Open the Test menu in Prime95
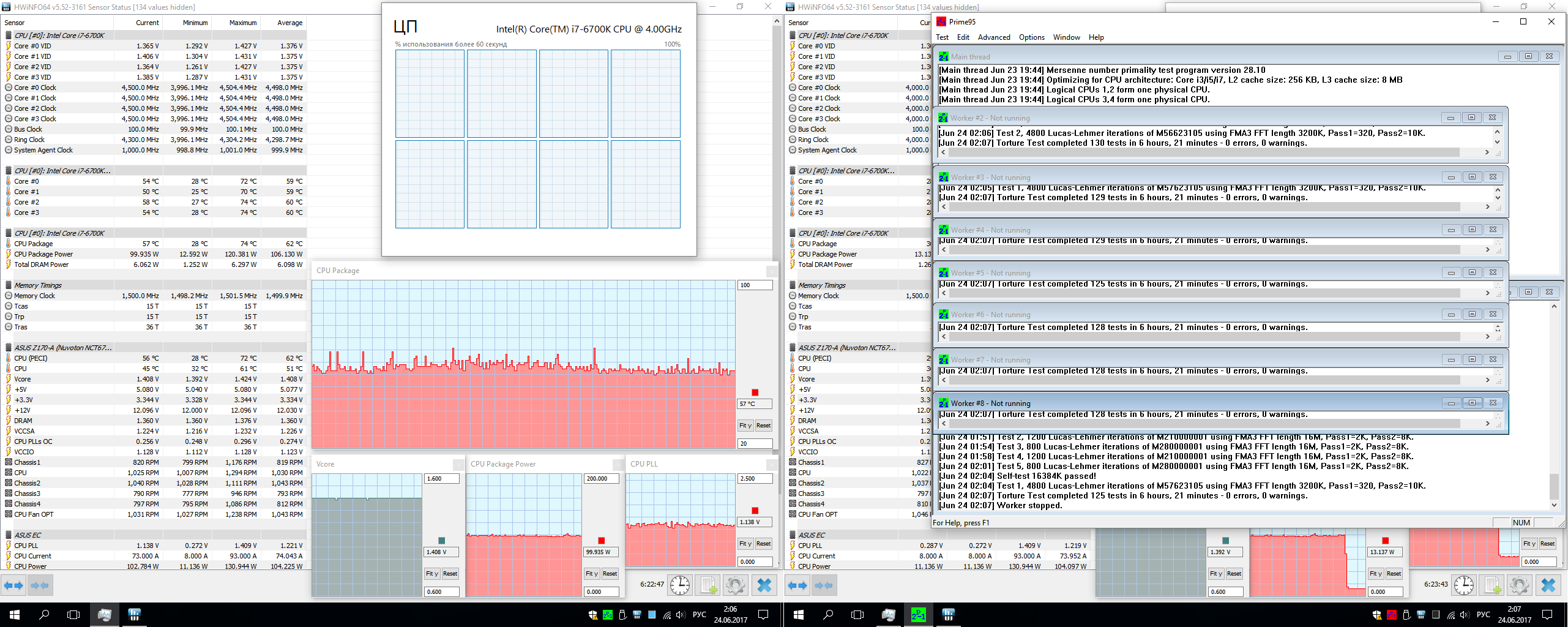Screen dimensions: 1568x627 coord(942,37)
